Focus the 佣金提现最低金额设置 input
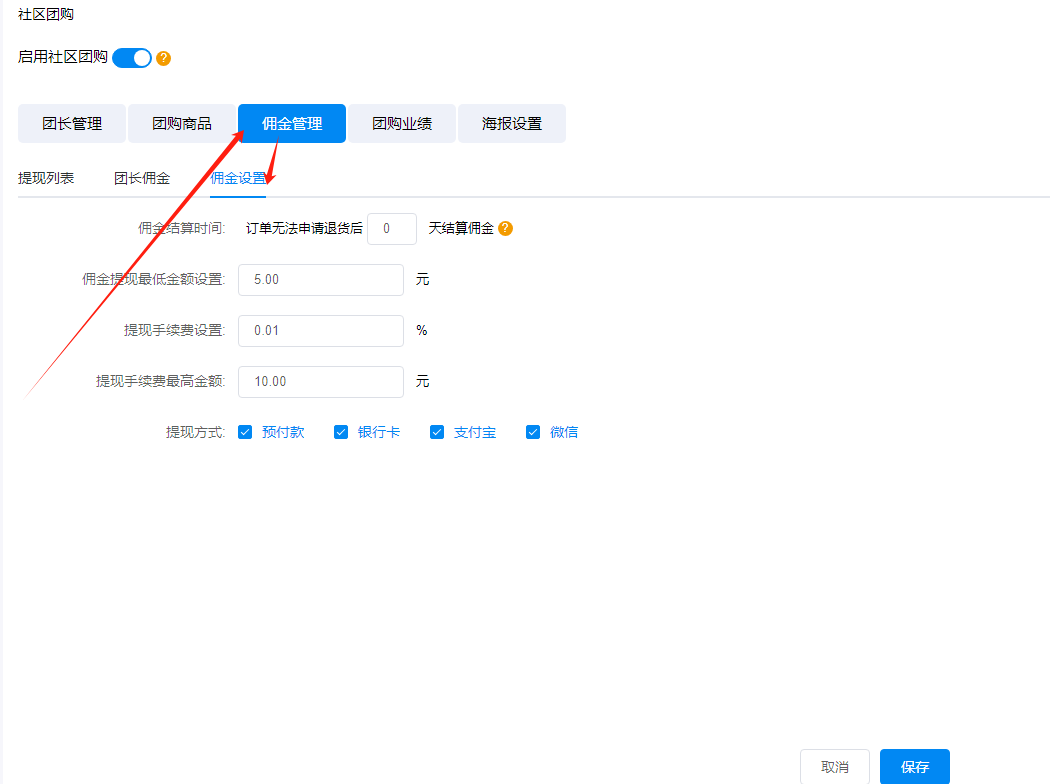 (x=320, y=280)
